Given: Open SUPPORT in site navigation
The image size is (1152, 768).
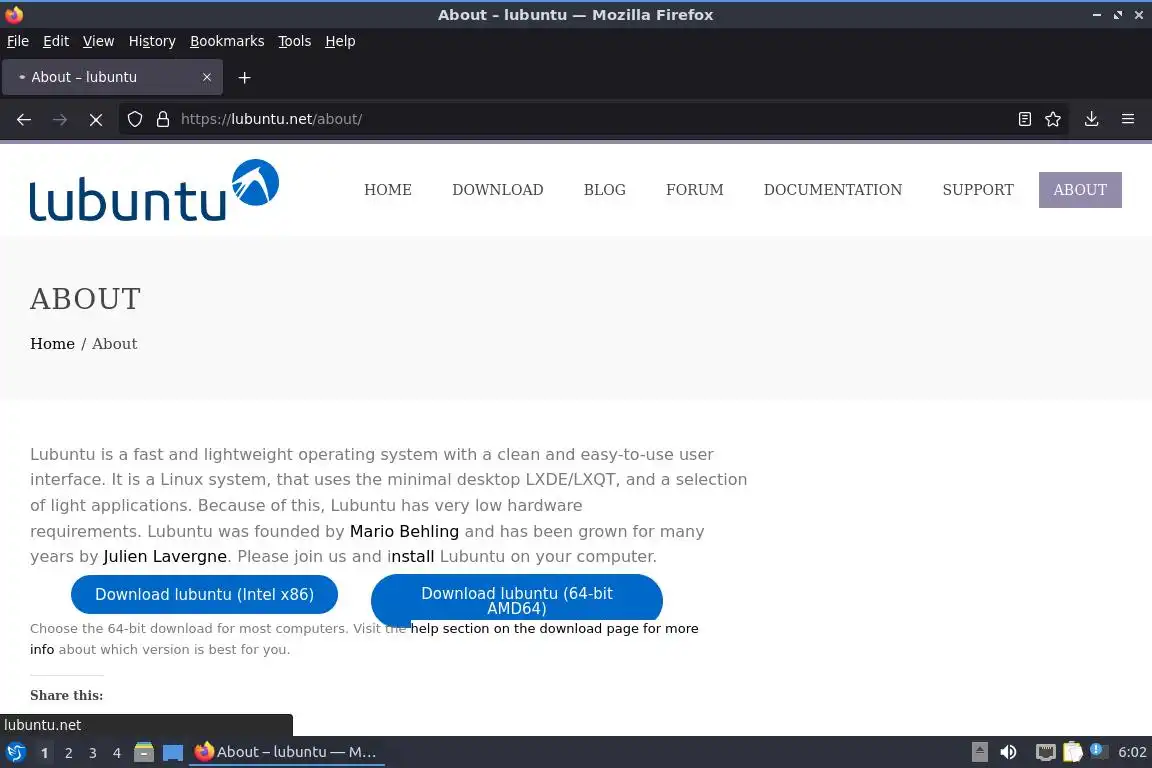Looking at the screenshot, I should click(978, 190).
